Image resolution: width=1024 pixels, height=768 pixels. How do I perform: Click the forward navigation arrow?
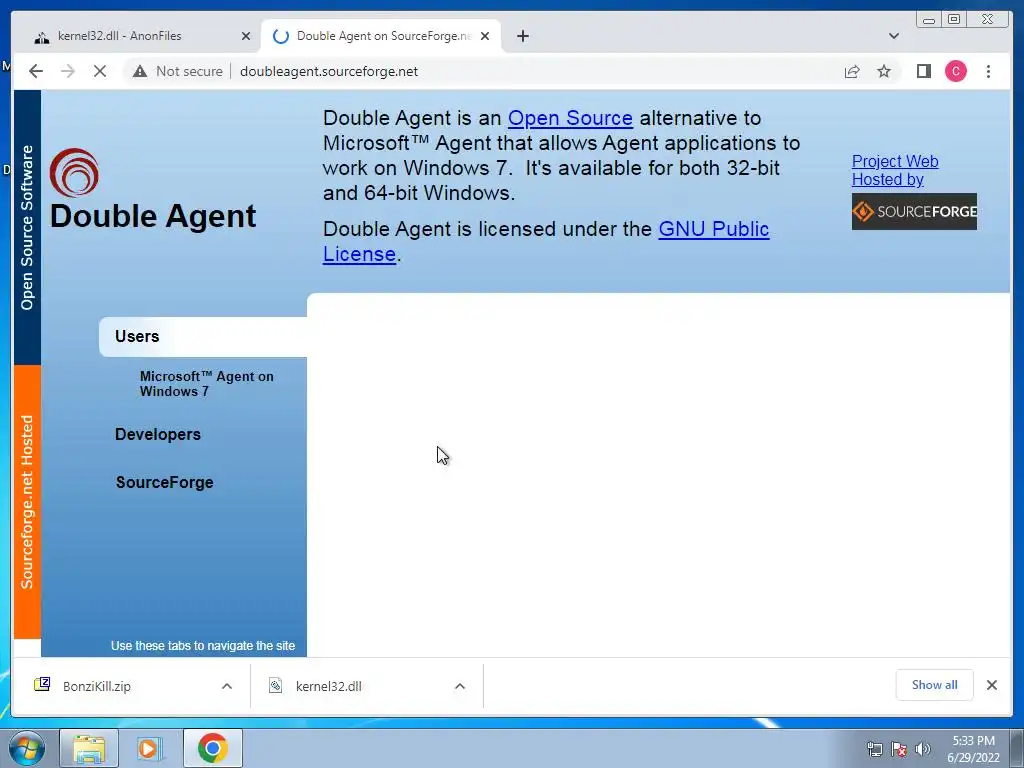tap(68, 71)
